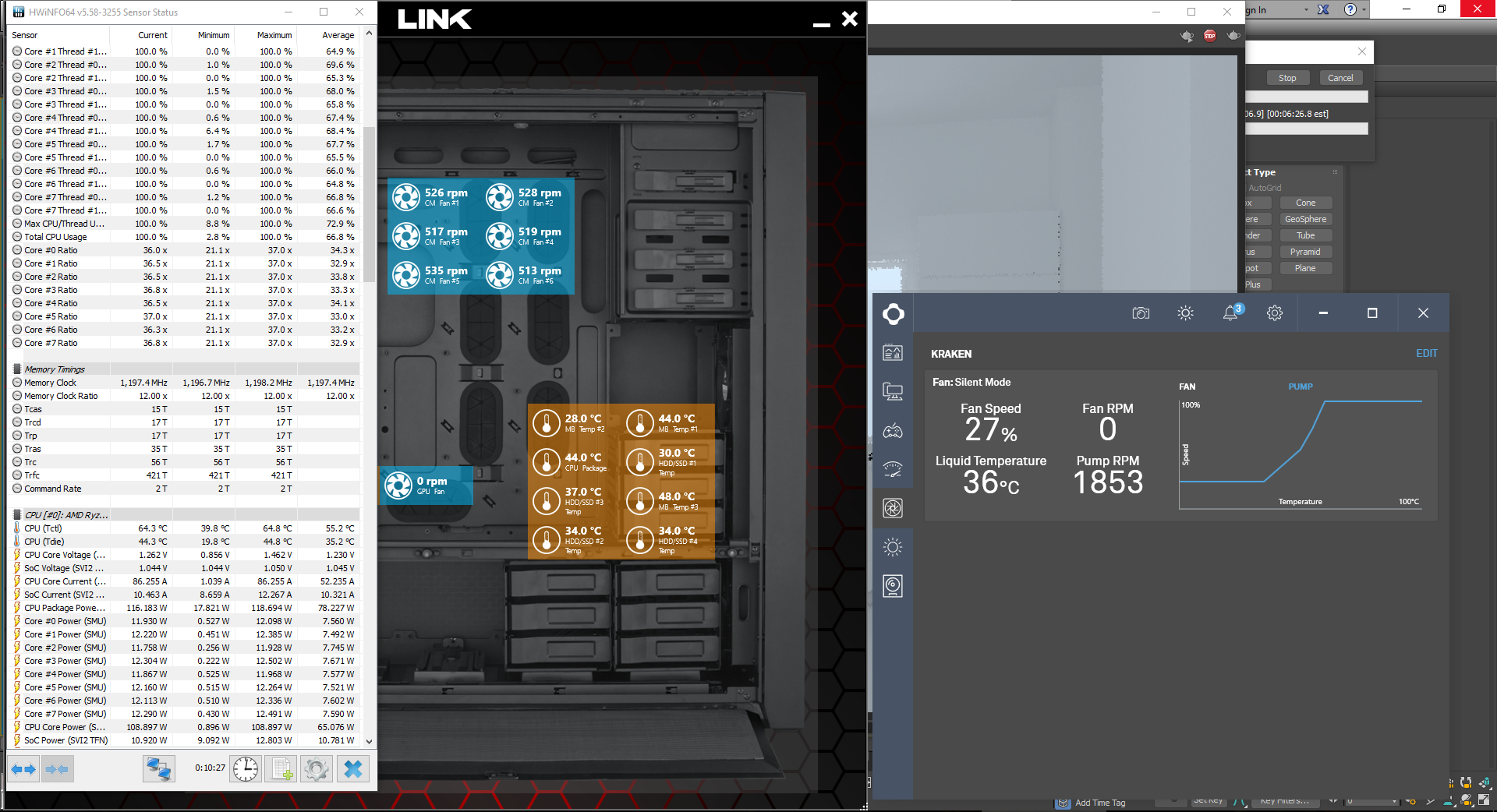Click Cancel button in render dialog
This screenshot has width=1497, height=812.
pos(1340,78)
